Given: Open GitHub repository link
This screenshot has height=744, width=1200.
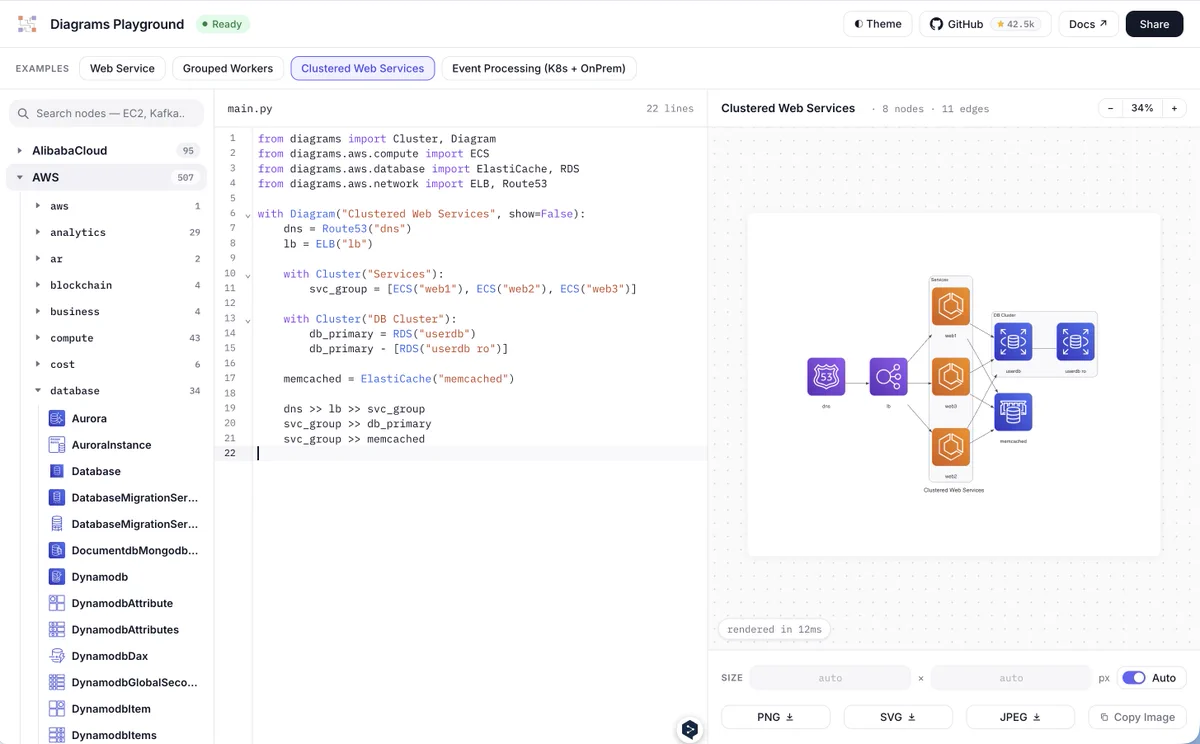Looking at the screenshot, I should click(x=985, y=24).
